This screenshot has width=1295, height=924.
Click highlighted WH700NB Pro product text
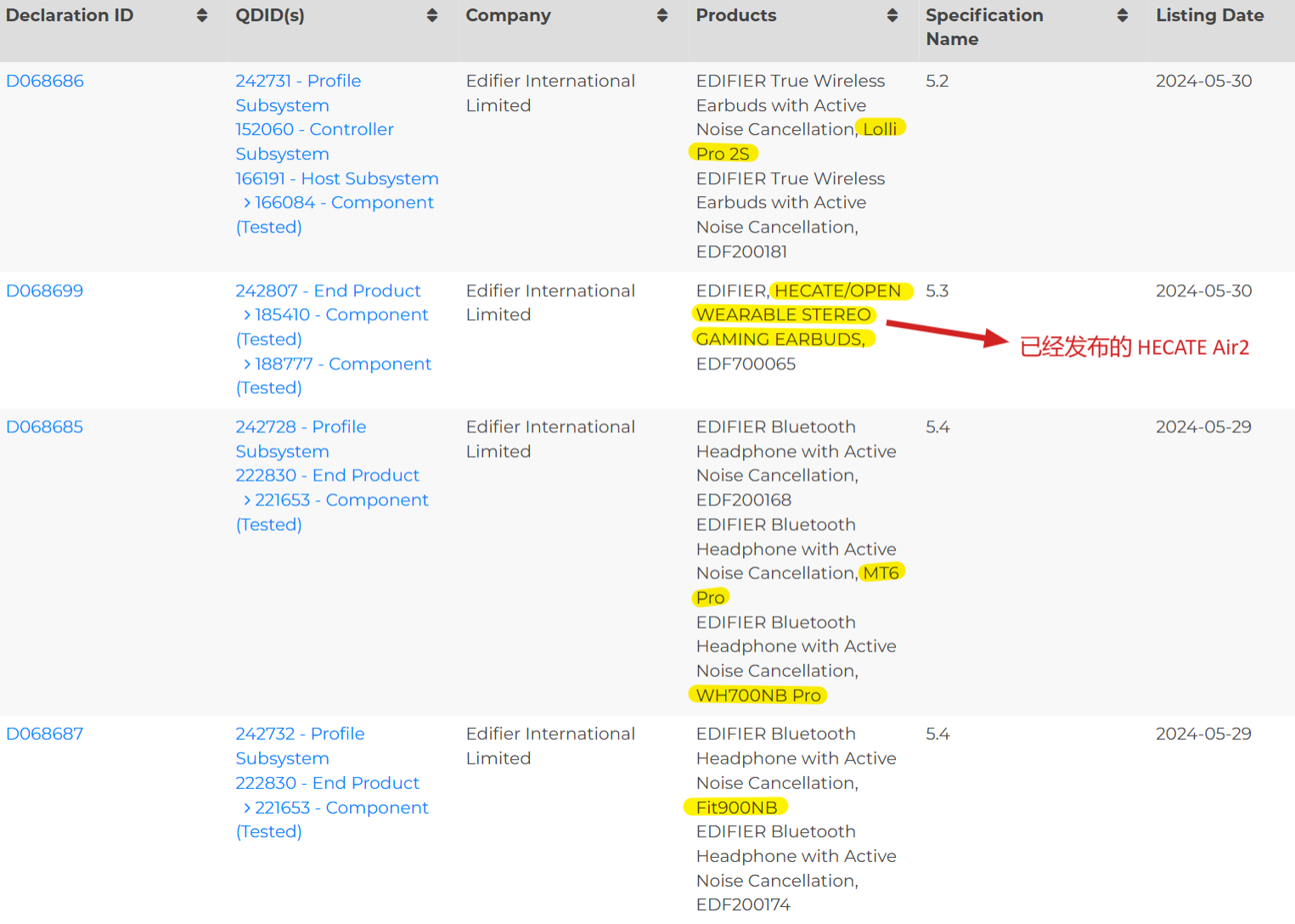[x=757, y=696]
